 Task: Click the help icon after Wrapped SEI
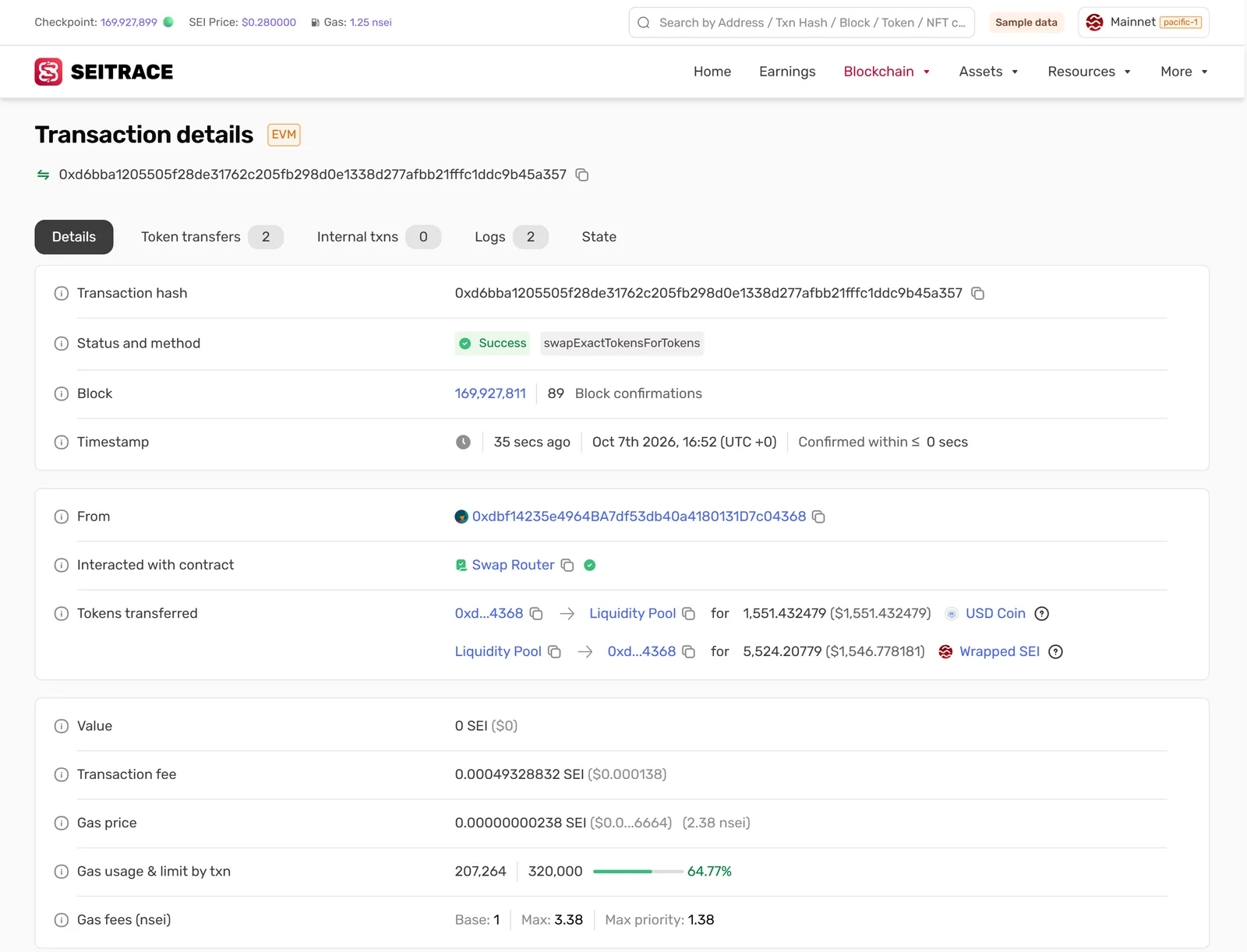[x=1055, y=652]
